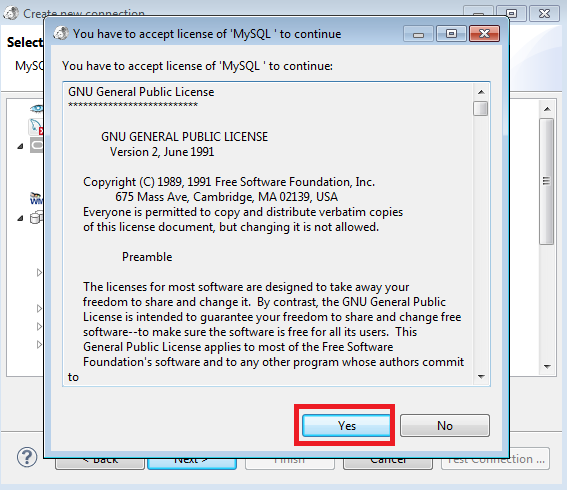567x490 pixels.
Task: Open help via the question mark icon
Action: [x=27, y=457]
